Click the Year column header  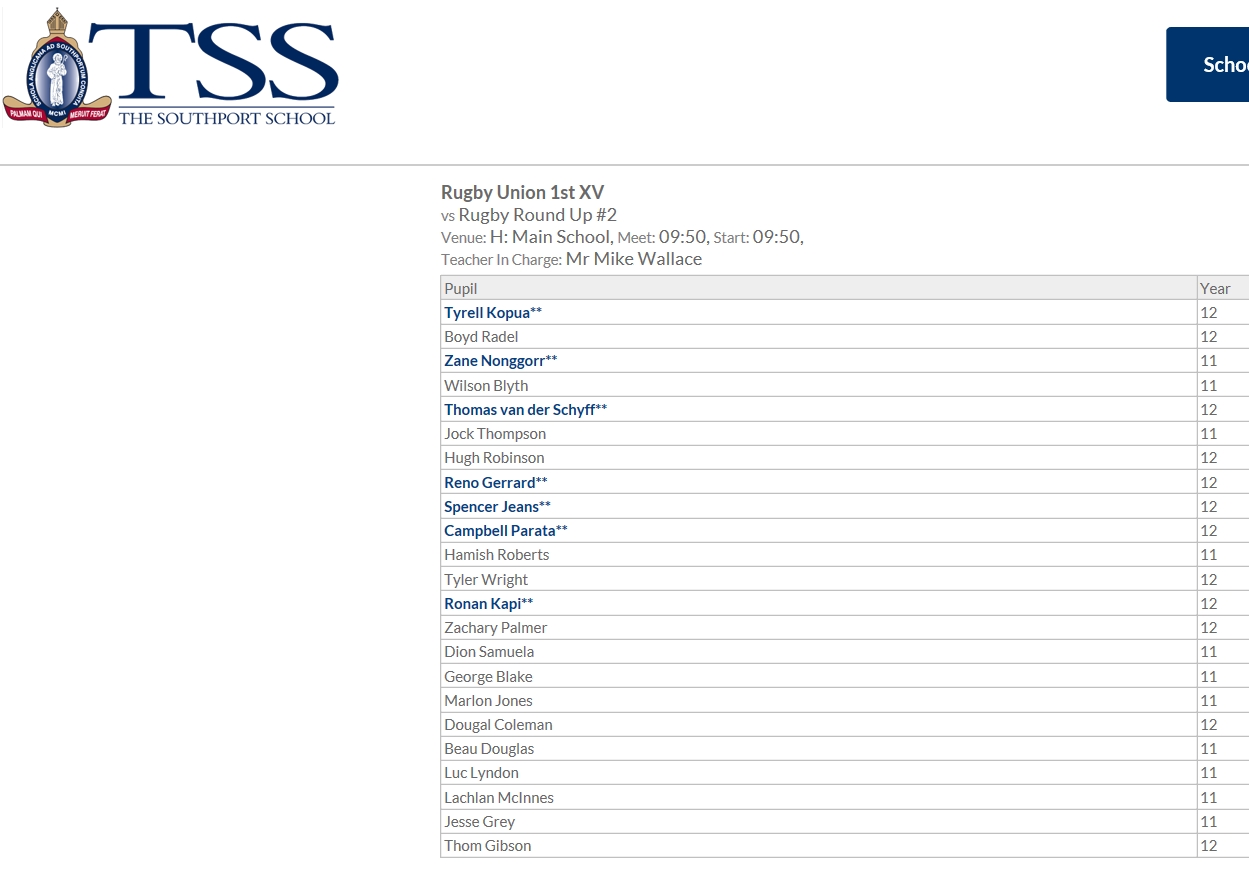point(1215,289)
